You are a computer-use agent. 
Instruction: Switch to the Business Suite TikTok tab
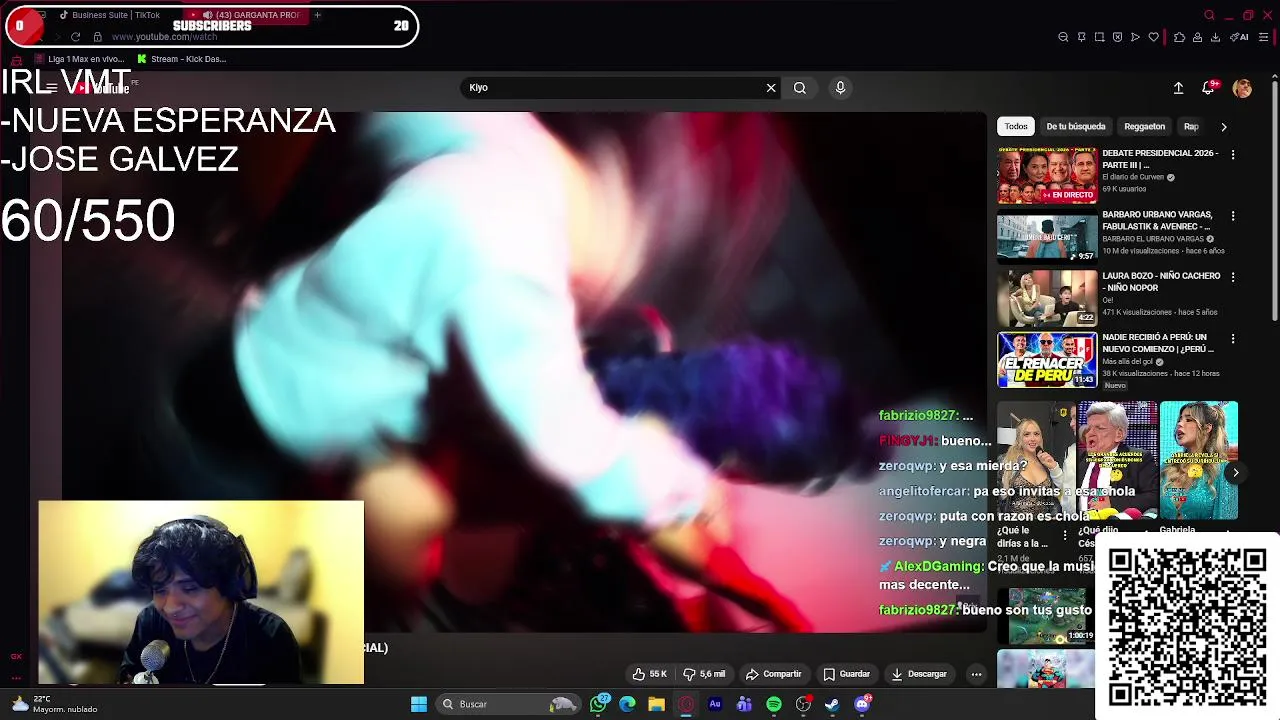tap(110, 15)
